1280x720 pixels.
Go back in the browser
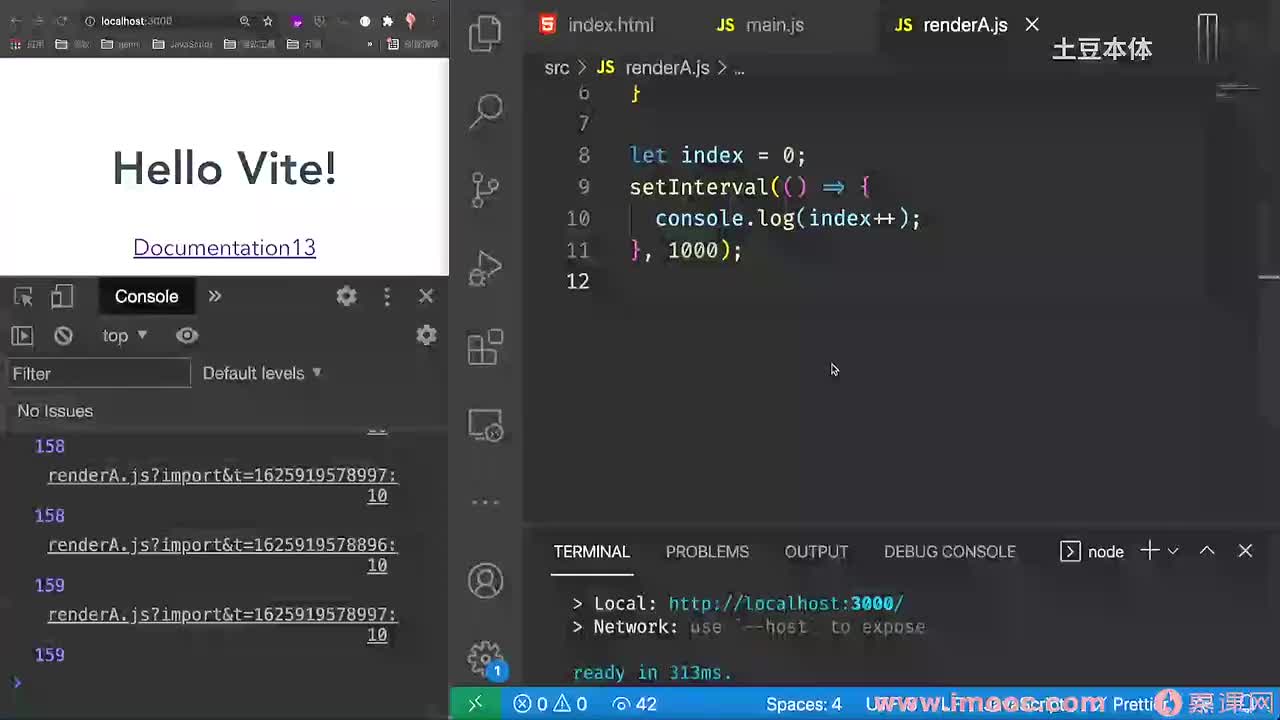[x=15, y=21]
